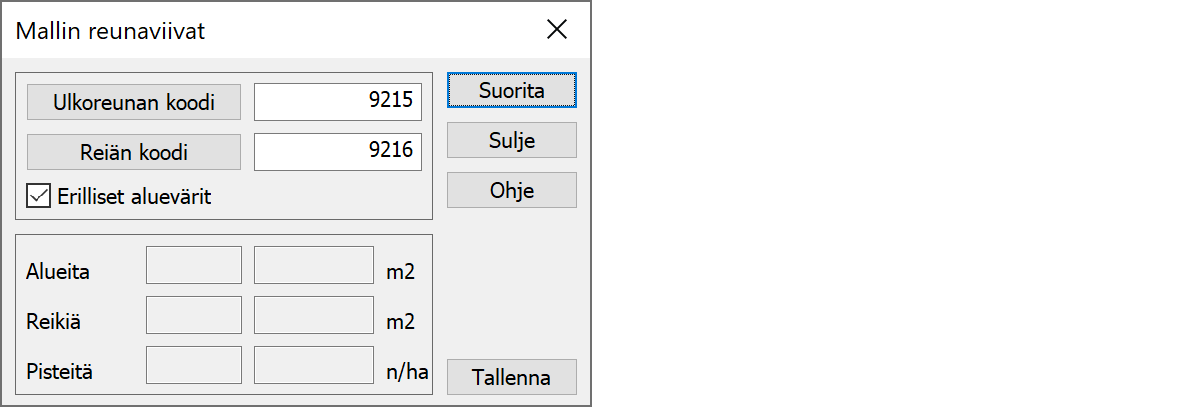
Task: Click the Pisteitä n/ha density field
Action: pos(313,365)
